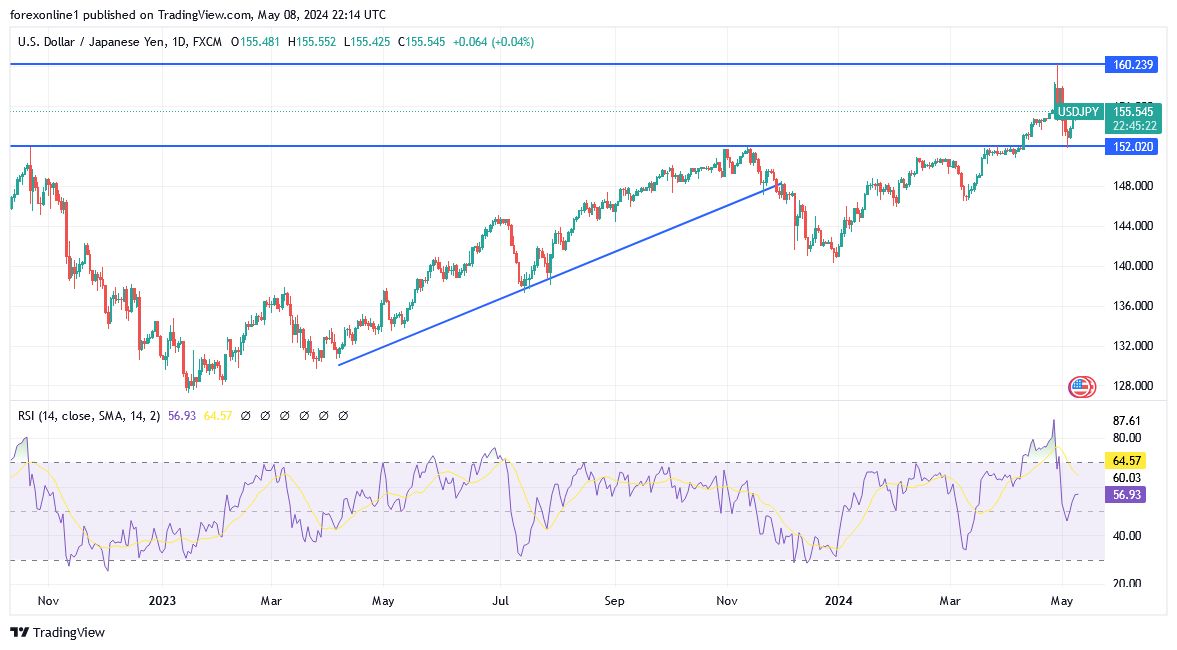Click the TradingView logo at bottom left
1177x650 pixels.
[18, 632]
